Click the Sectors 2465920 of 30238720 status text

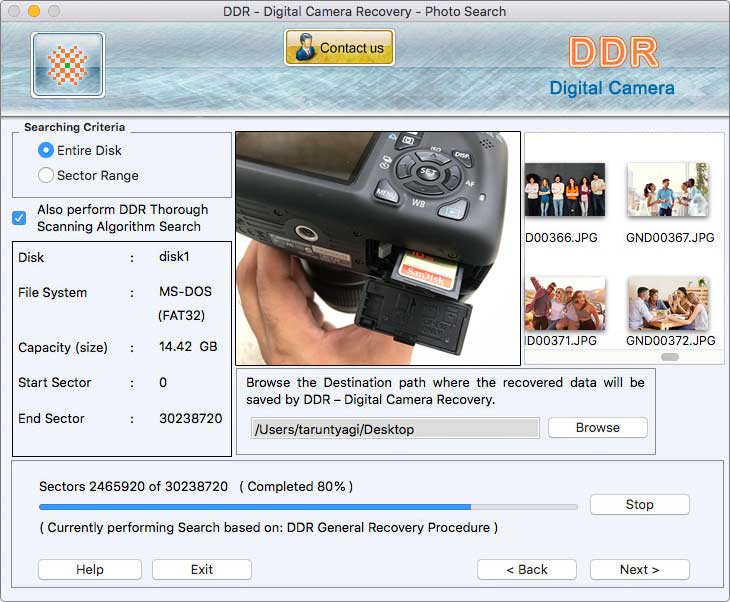pyautogui.click(x=134, y=487)
